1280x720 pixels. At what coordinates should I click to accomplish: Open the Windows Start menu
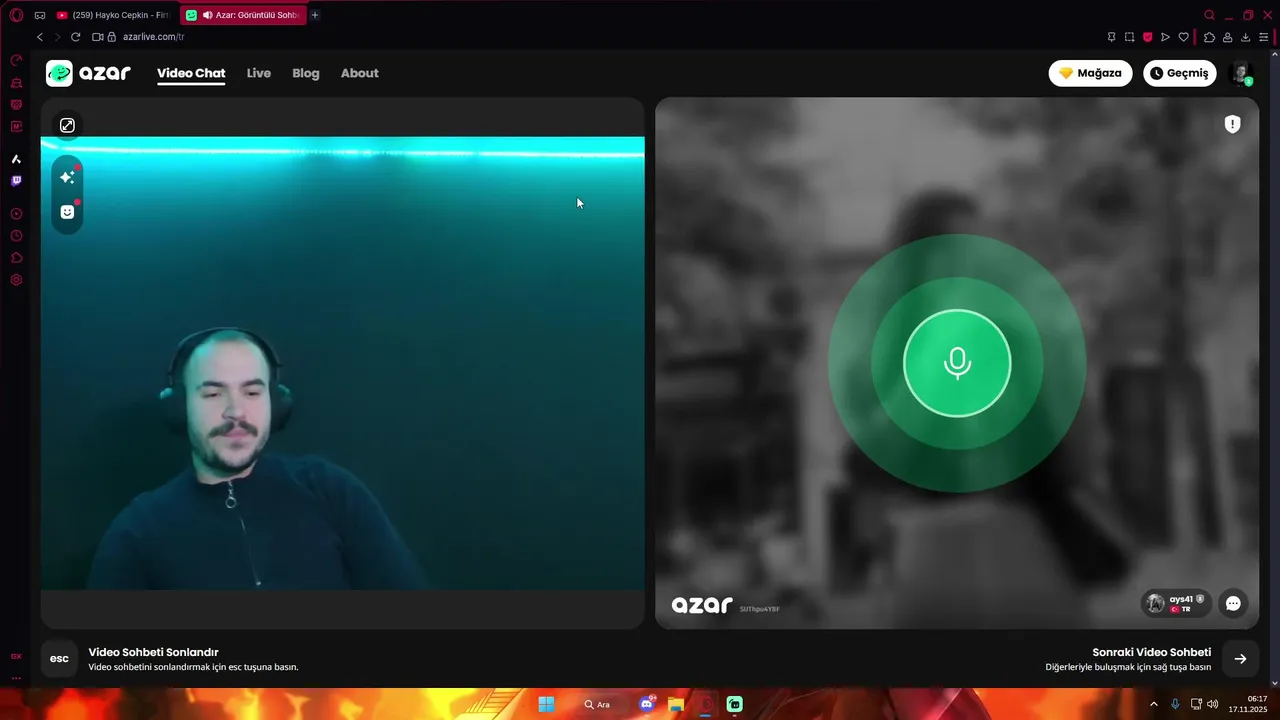(x=546, y=704)
